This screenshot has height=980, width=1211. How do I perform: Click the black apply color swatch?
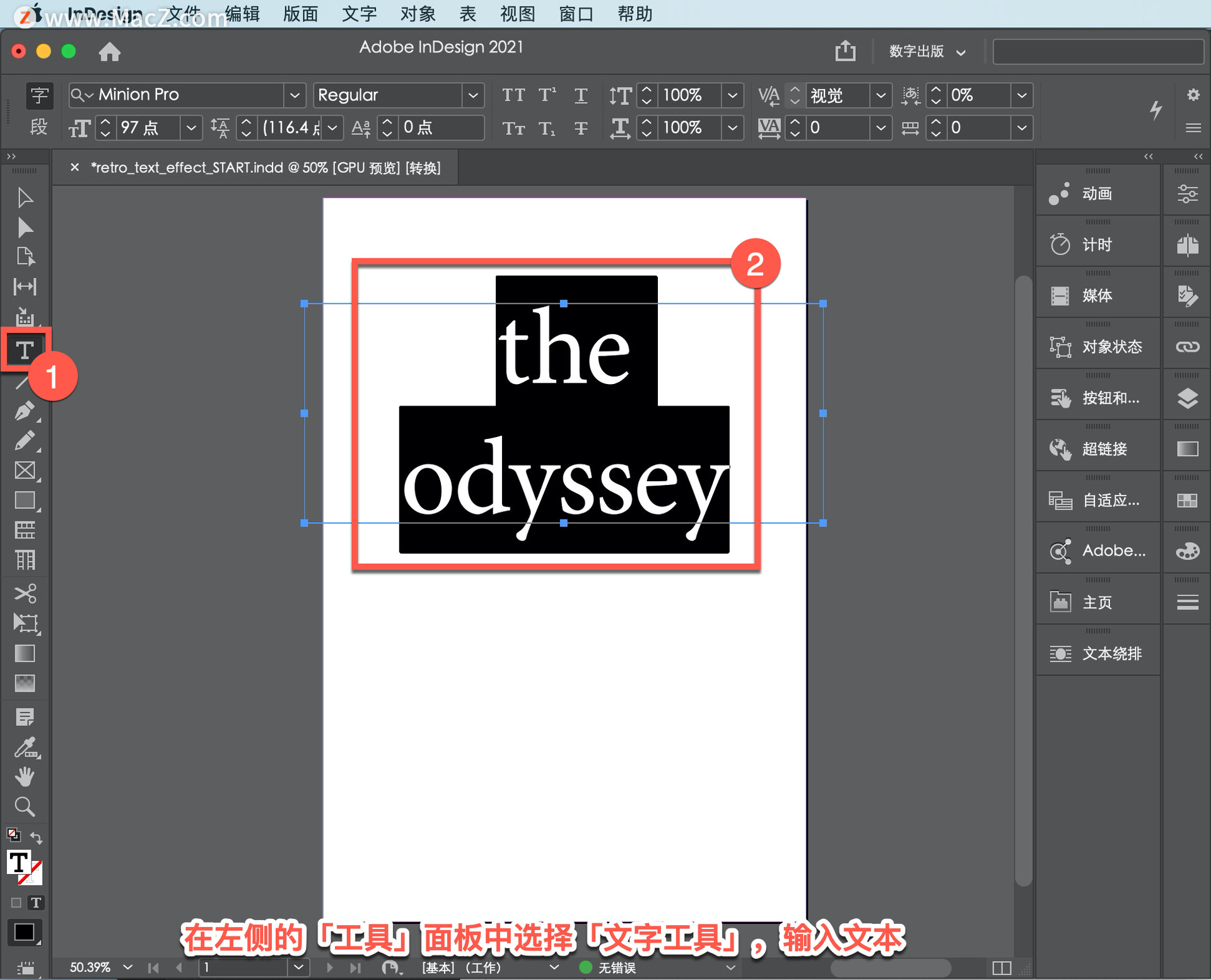click(24, 932)
